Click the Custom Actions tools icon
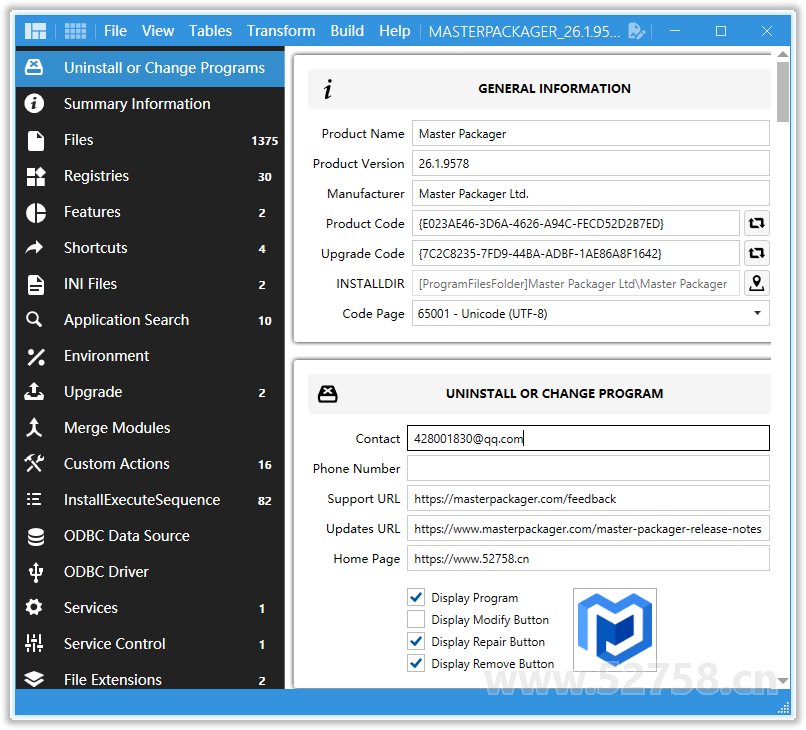Screen dimensions: 806x730 [34, 463]
